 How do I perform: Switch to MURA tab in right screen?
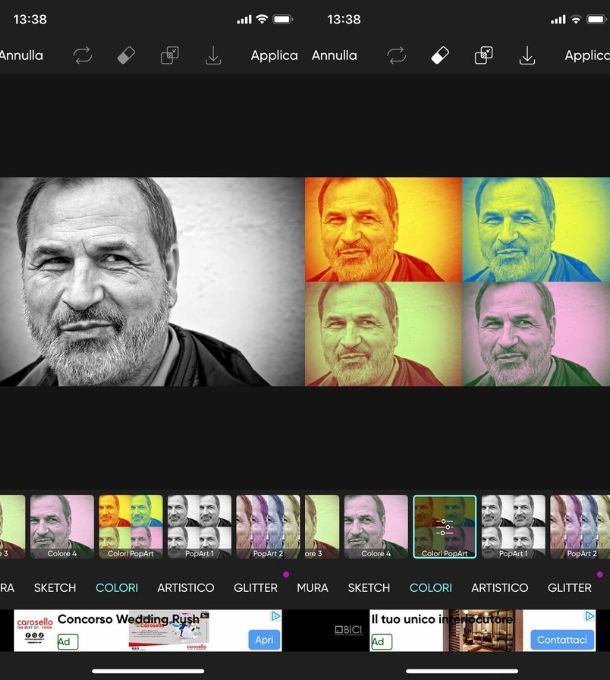click(312, 588)
